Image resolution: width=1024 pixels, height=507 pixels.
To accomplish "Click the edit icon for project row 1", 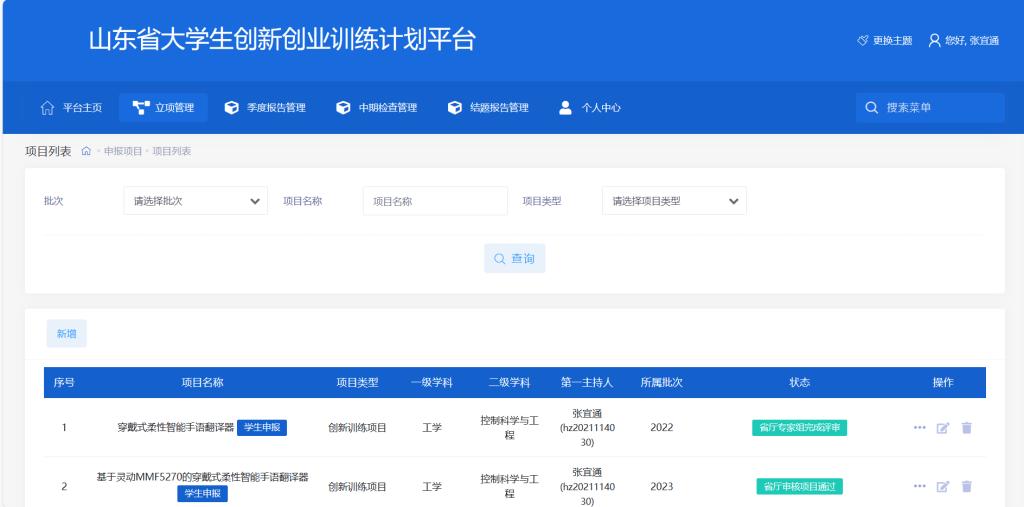I will tap(942, 428).
